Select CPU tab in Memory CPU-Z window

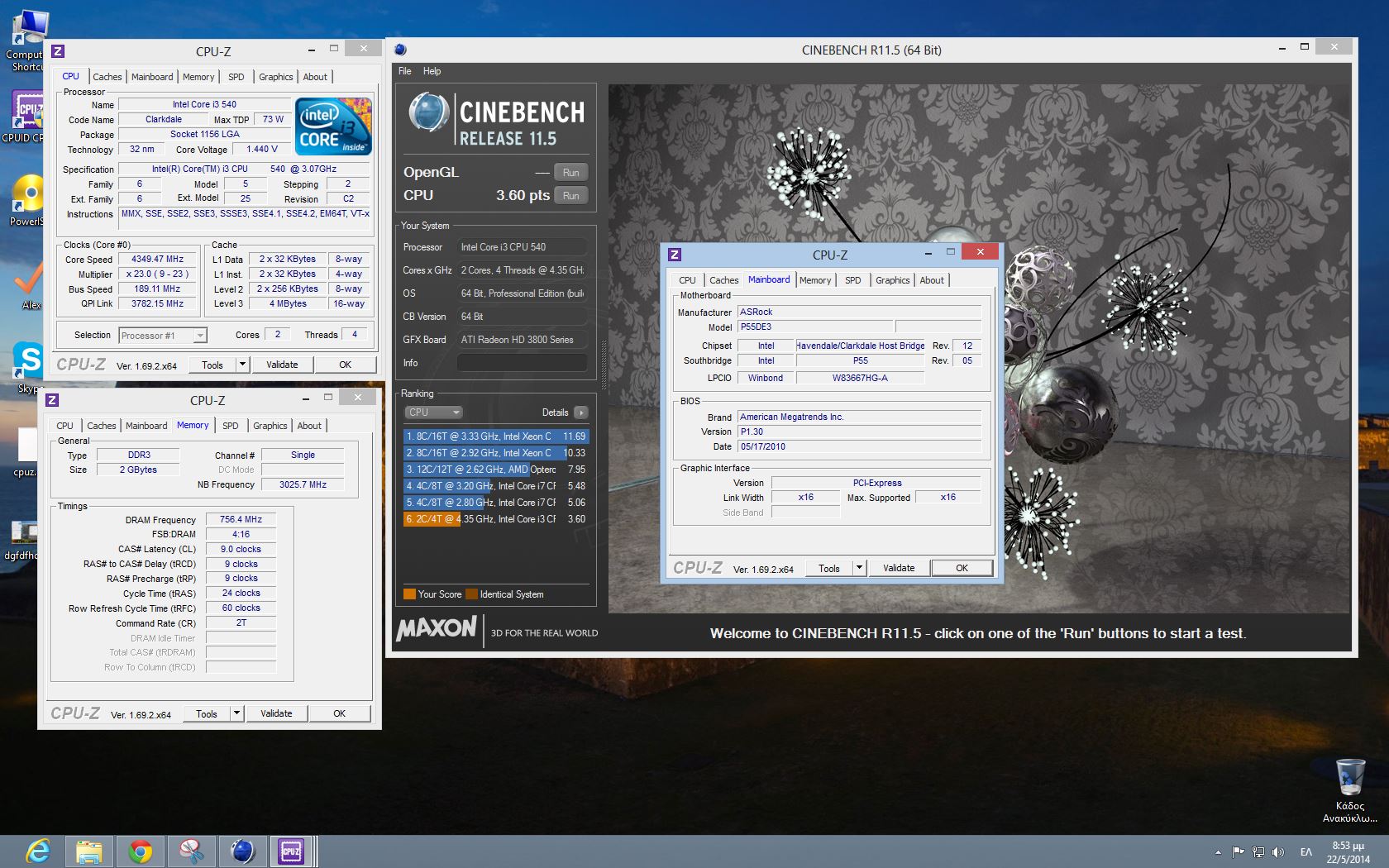pos(64,426)
